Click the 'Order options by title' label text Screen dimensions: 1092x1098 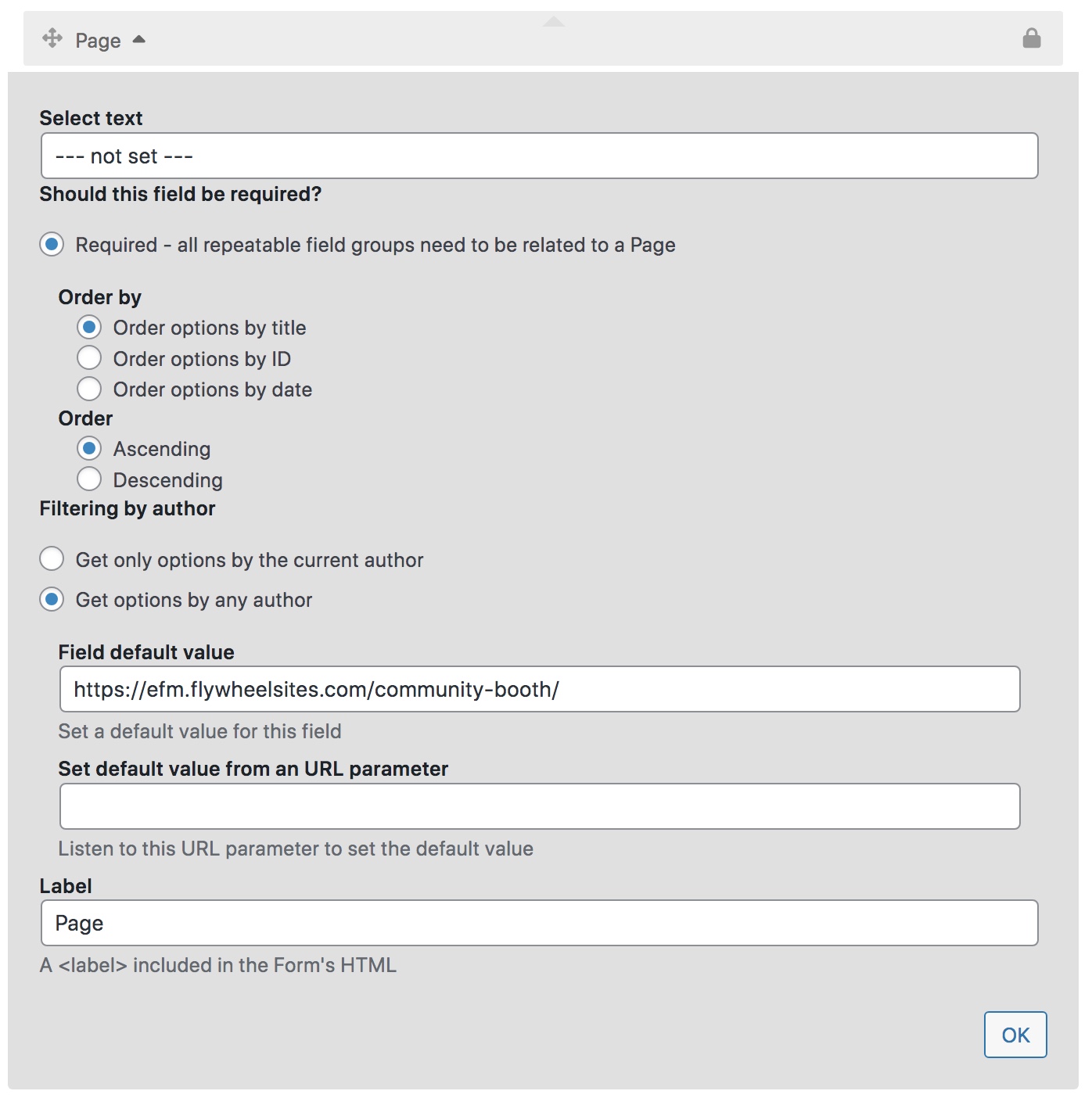coord(210,328)
